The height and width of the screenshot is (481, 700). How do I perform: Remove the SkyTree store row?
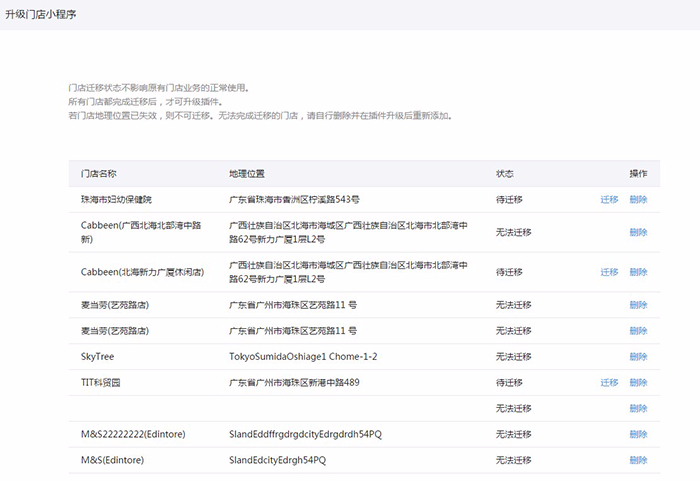(638, 357)
